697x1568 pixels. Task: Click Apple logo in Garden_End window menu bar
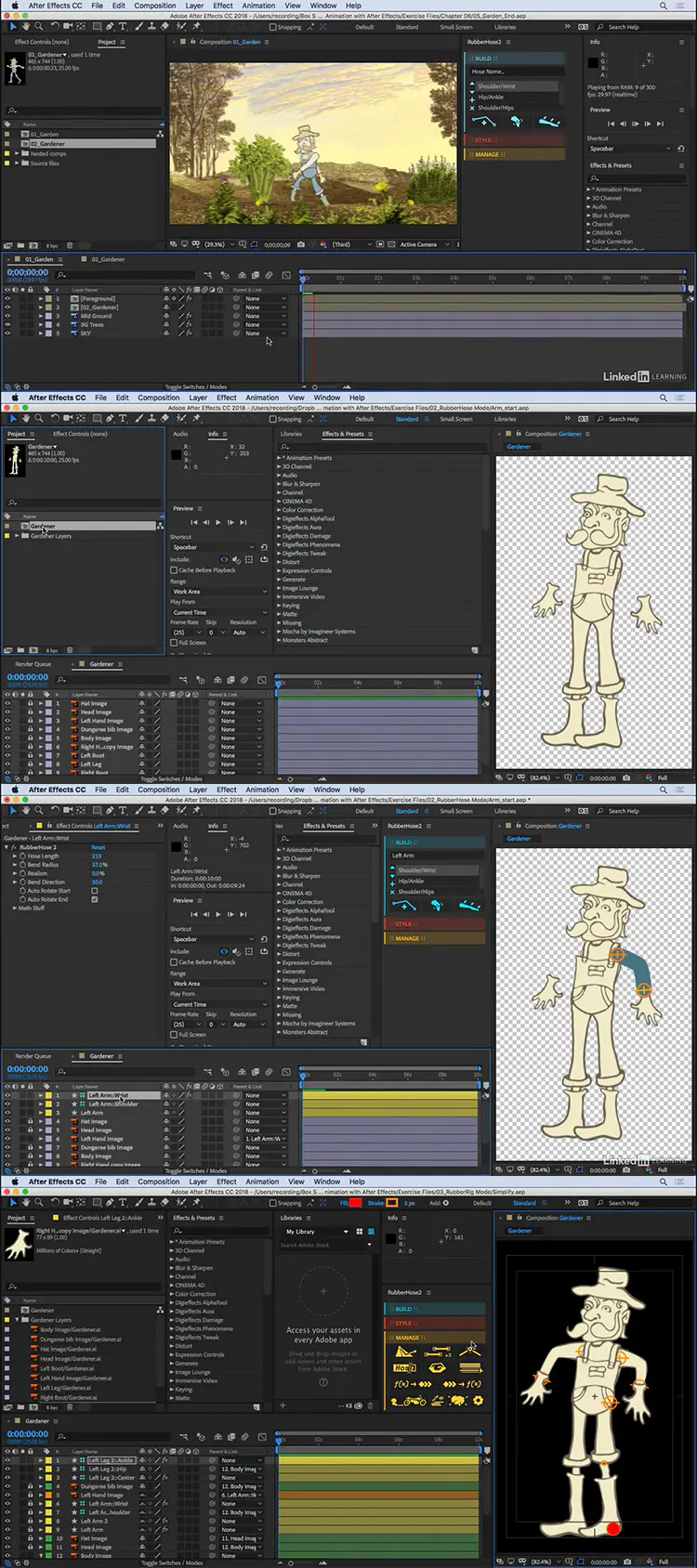point(13,6)
